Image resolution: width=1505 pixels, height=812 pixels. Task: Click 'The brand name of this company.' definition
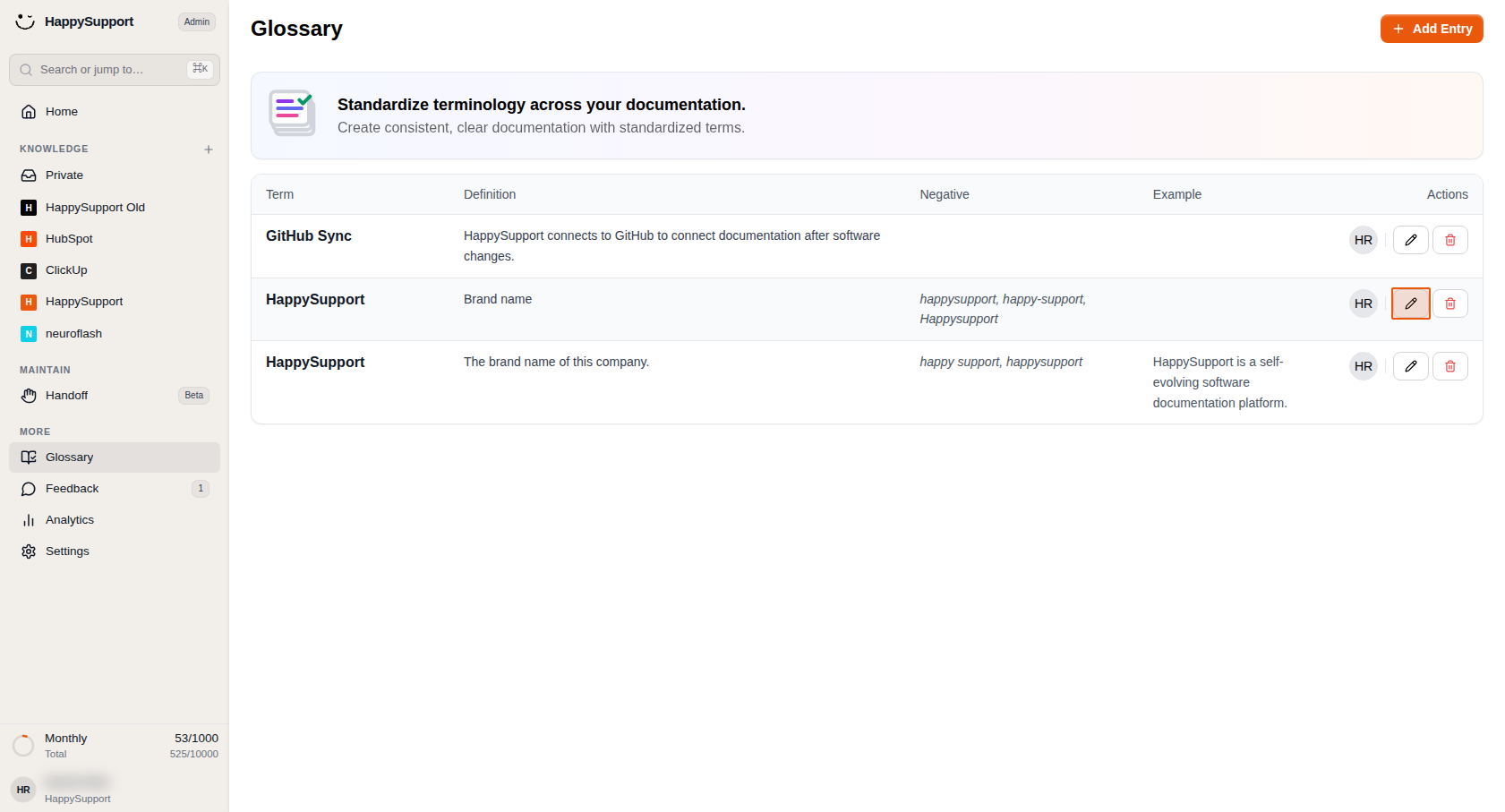coord(556,362)
